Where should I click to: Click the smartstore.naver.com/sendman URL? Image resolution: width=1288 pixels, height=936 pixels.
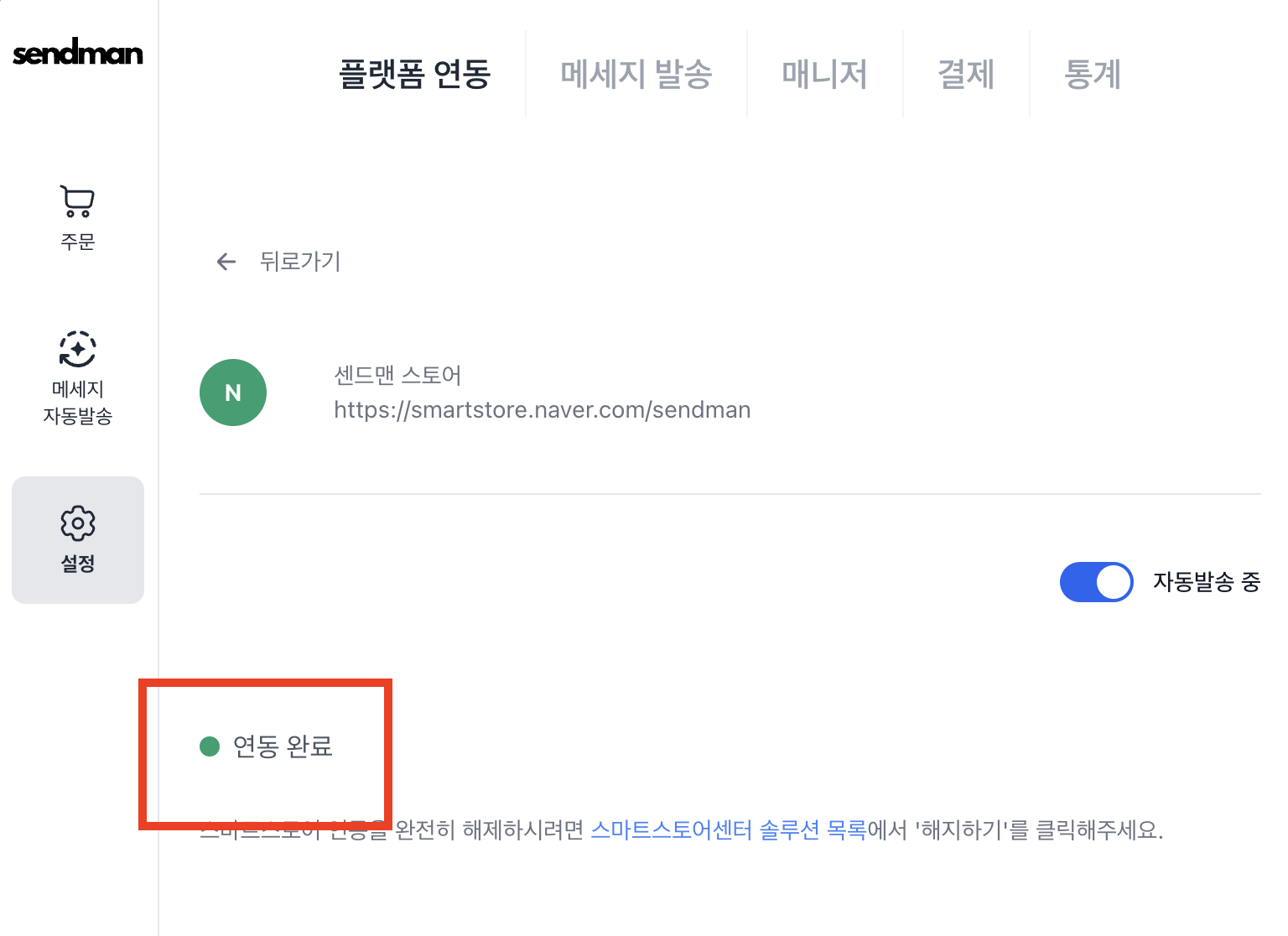point(542,410)
